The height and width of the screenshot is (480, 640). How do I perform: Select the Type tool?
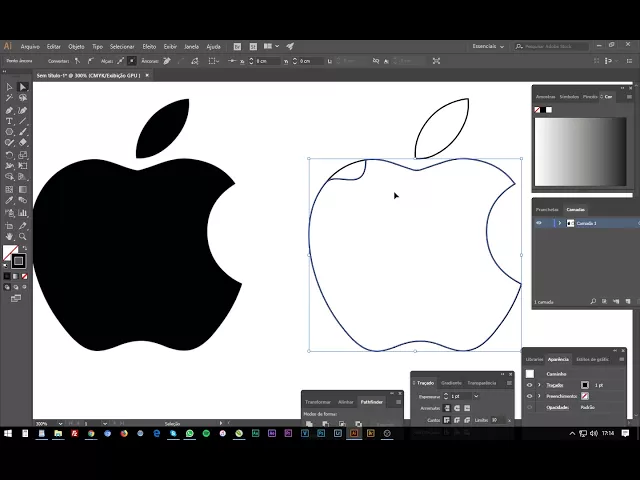(9, 121)
